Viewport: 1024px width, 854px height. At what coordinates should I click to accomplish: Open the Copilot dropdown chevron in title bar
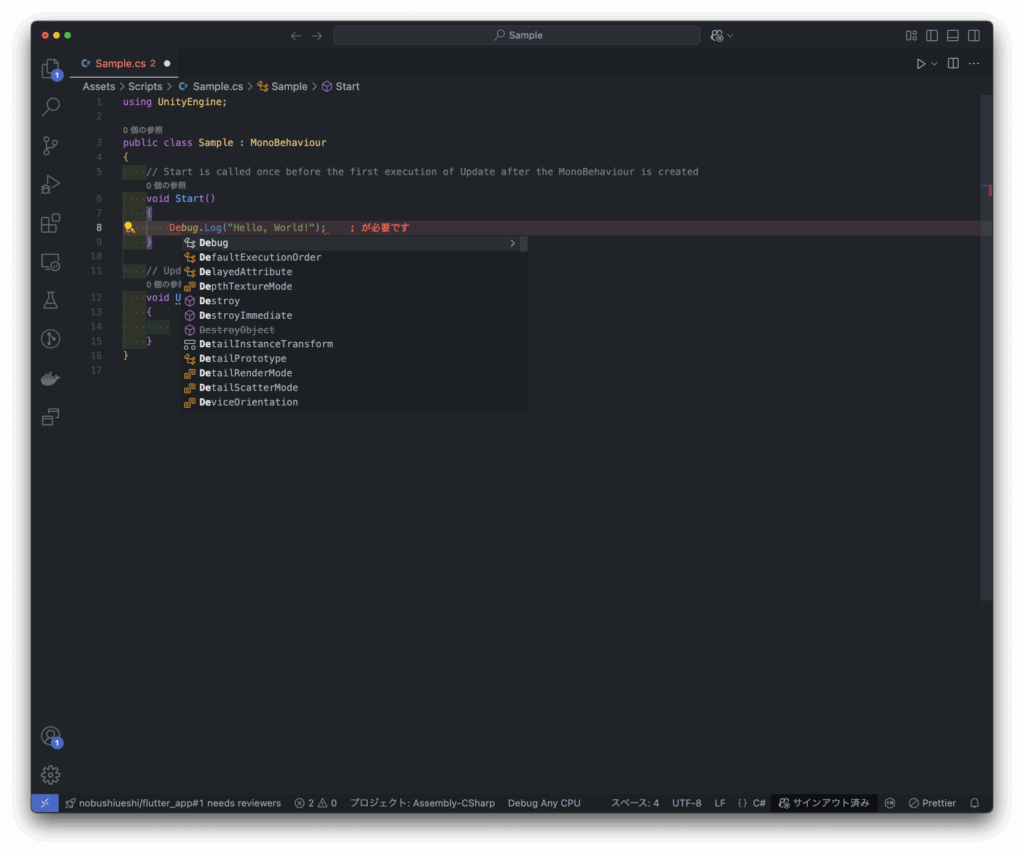click(x=730, y=35)
